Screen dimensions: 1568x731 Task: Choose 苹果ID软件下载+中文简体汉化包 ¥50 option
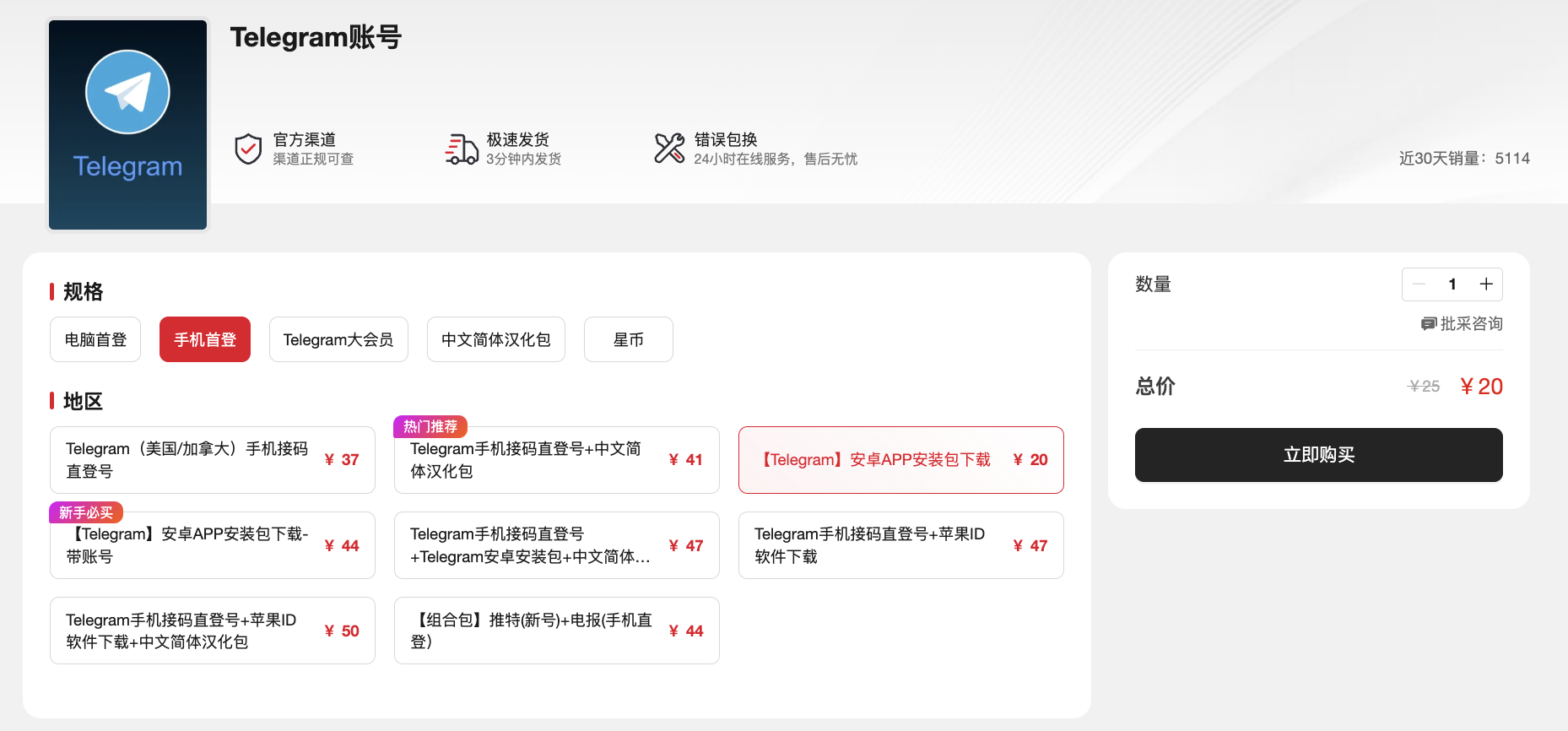[213, 631]
